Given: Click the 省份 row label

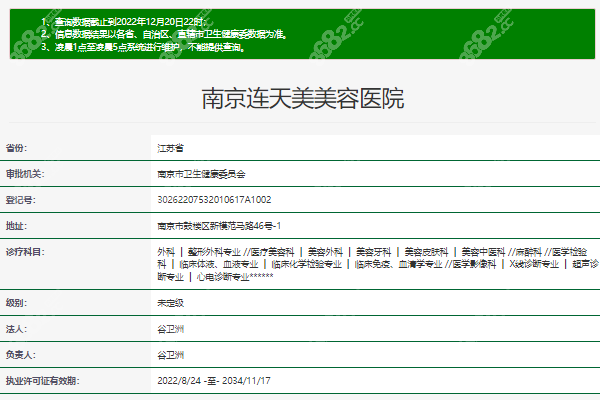Looking at the screenshot, I should [x=16, y=148].
